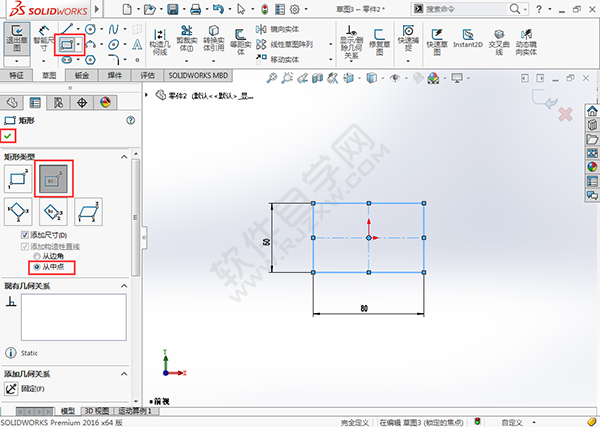
Task: Click Linear Sketch Pattern (线性草图阵列)
Action: pyautogui.click(x=285, y=44)
